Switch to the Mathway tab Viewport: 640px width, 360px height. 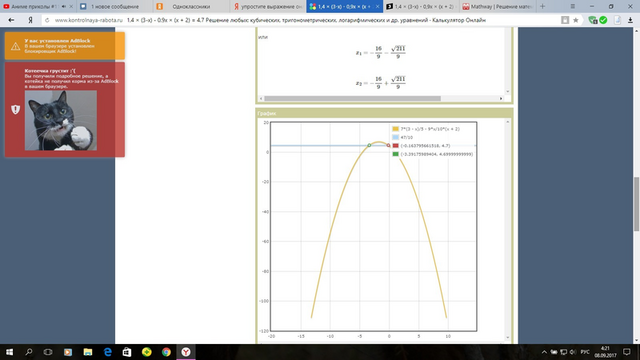point(498,7)
